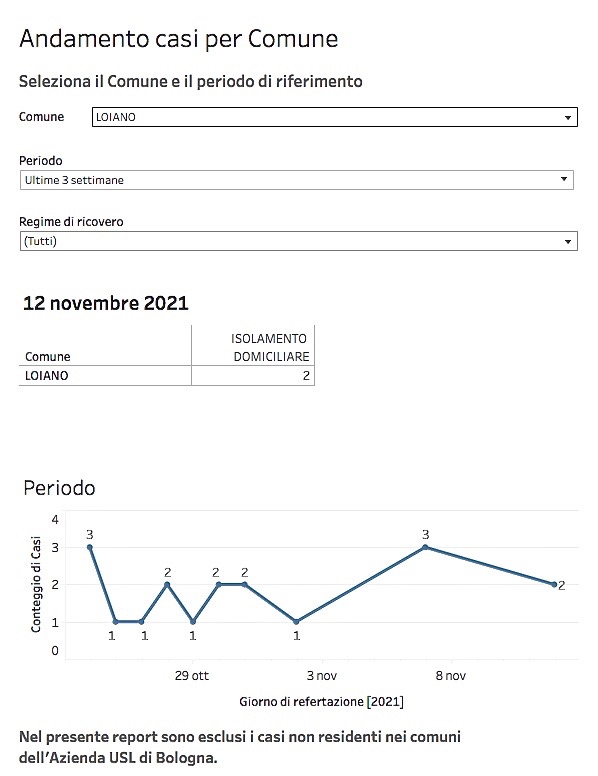Open the Comune dropdown showing LOIANO
Viewport: 598px width, 776px height.
(x=335, y=117)
